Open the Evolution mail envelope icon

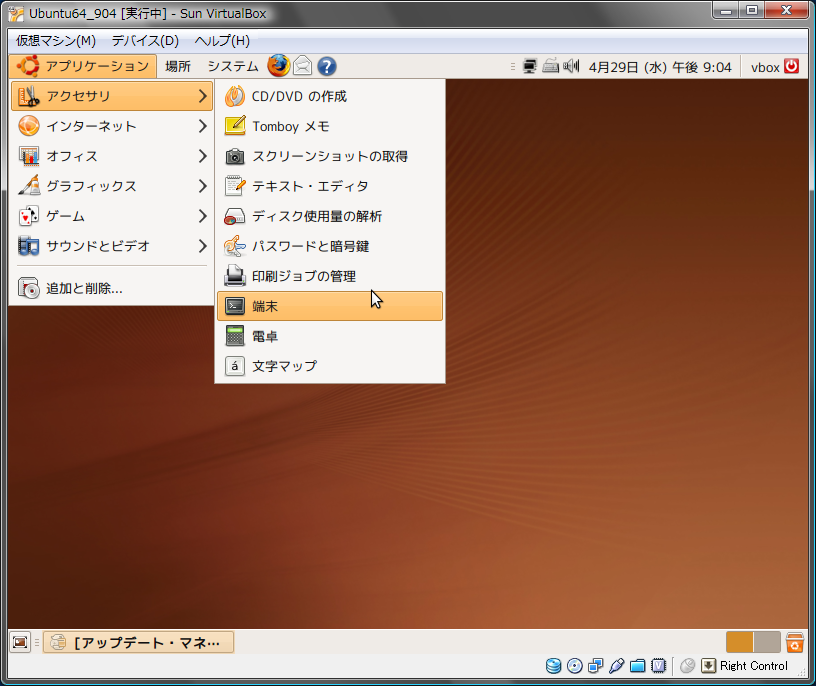pyautogui.click(x=302, y=66)
